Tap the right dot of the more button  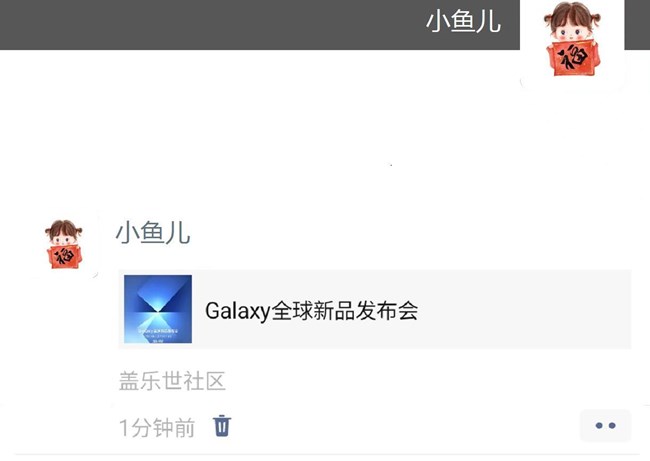612,425
